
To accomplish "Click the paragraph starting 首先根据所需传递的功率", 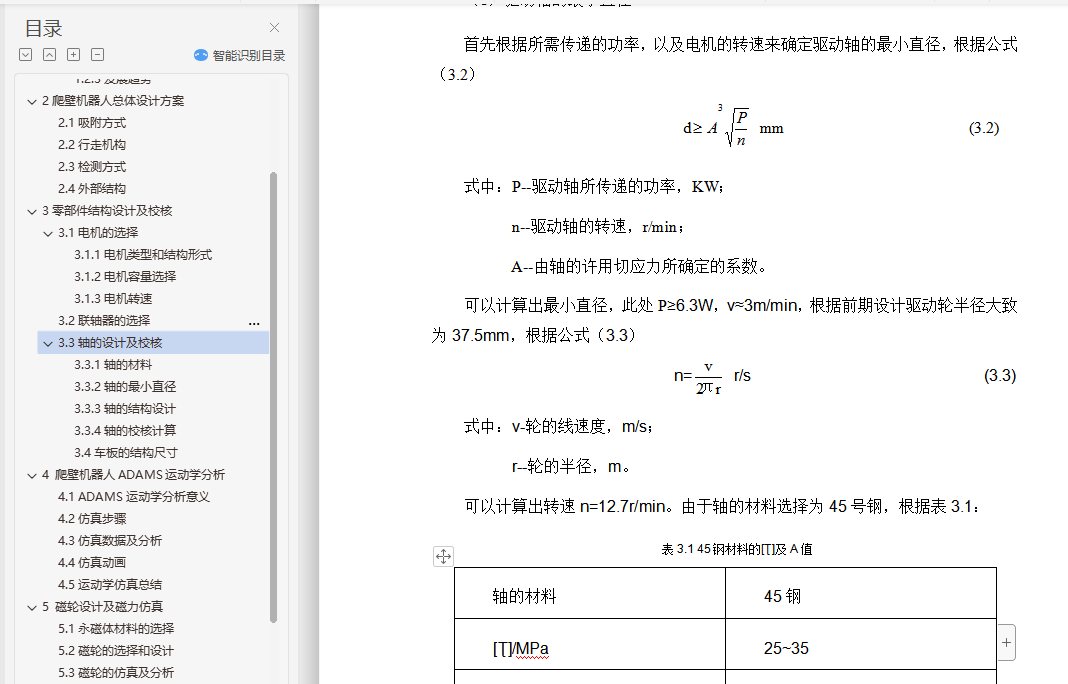I will coord(724,59).
